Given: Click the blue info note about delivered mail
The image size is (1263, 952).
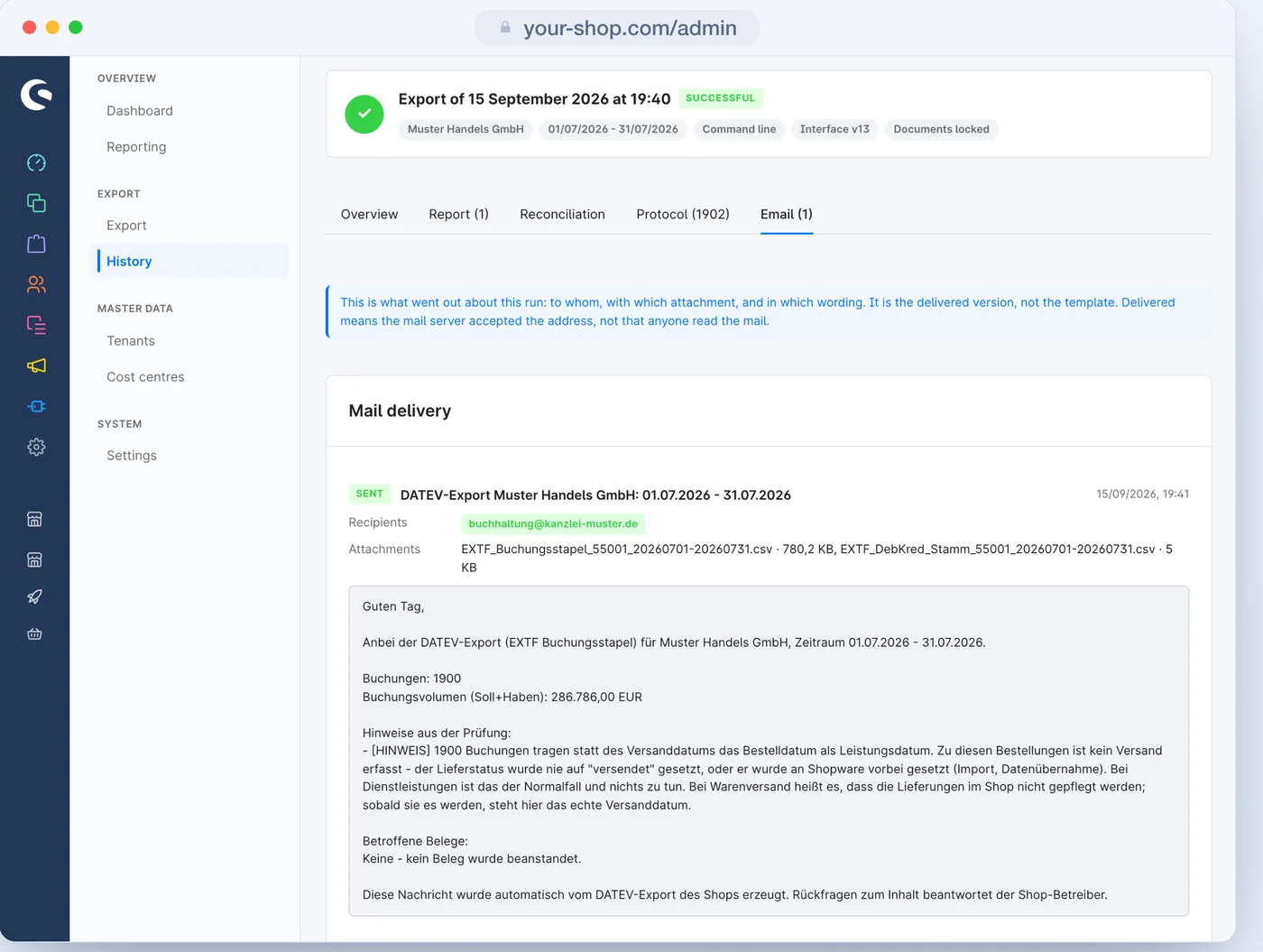Looking at the screenshot, I should click(x=769, y=311).
